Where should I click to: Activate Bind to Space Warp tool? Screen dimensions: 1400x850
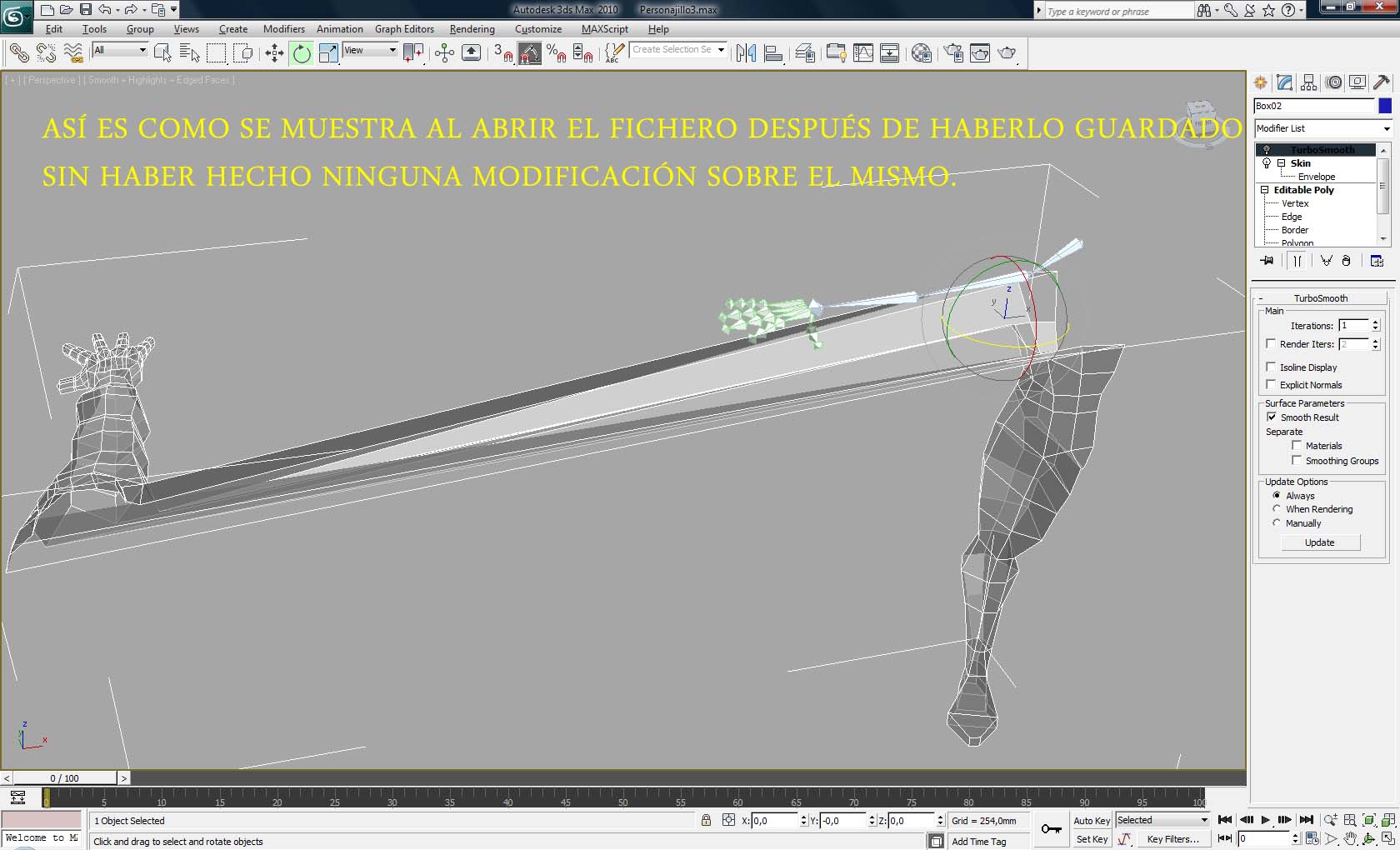click(x=74, y=53)
